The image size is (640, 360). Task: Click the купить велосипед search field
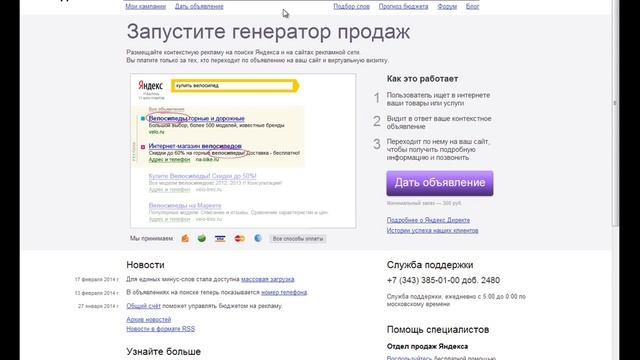tap(234, 86)
